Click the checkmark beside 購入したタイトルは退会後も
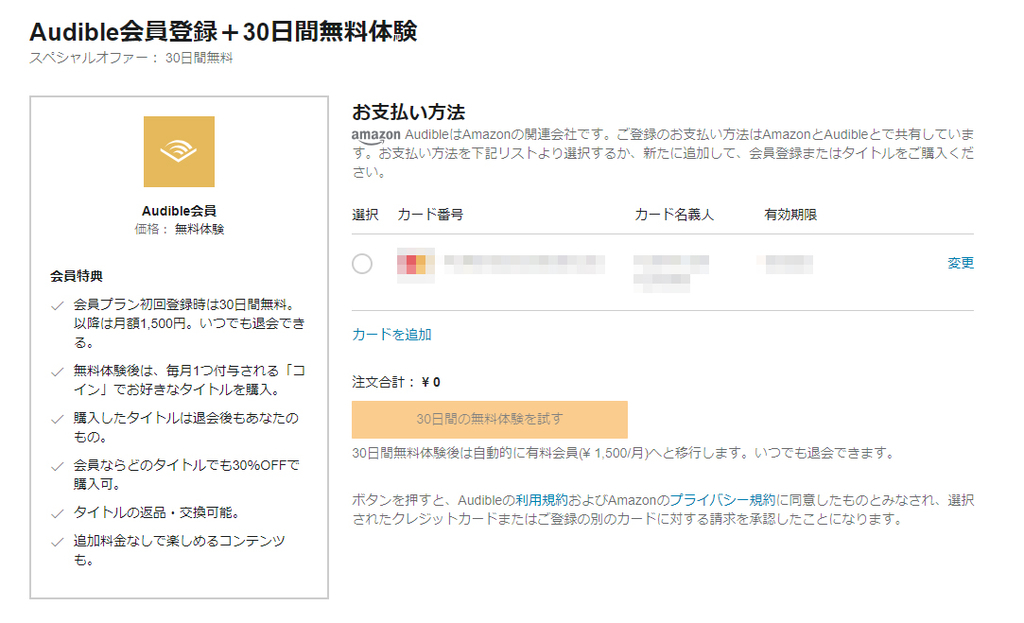Screen dimensions: 1024x623 click(x=57, y=419)
